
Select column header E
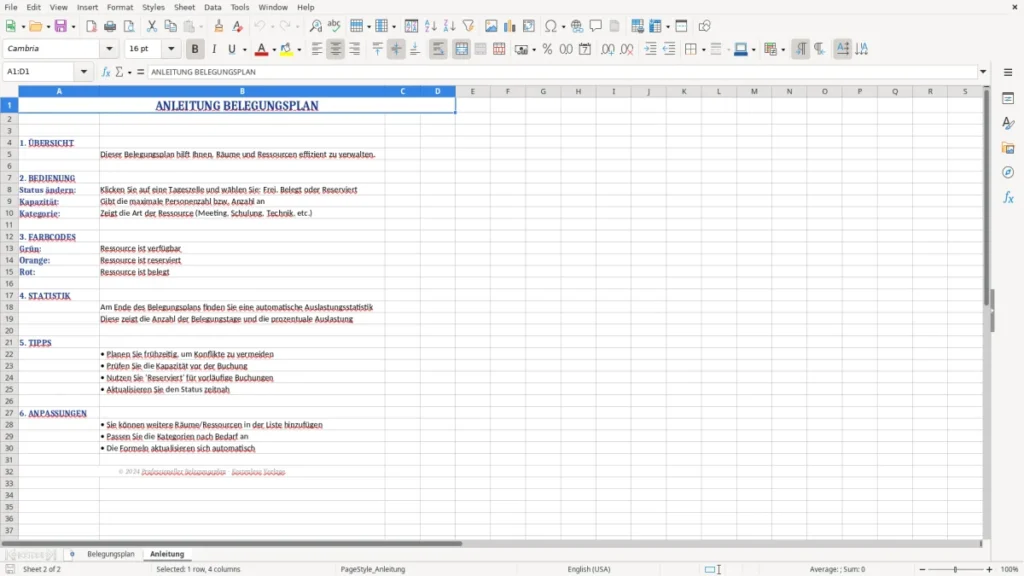pyautogui.click(x=473, y=91)
